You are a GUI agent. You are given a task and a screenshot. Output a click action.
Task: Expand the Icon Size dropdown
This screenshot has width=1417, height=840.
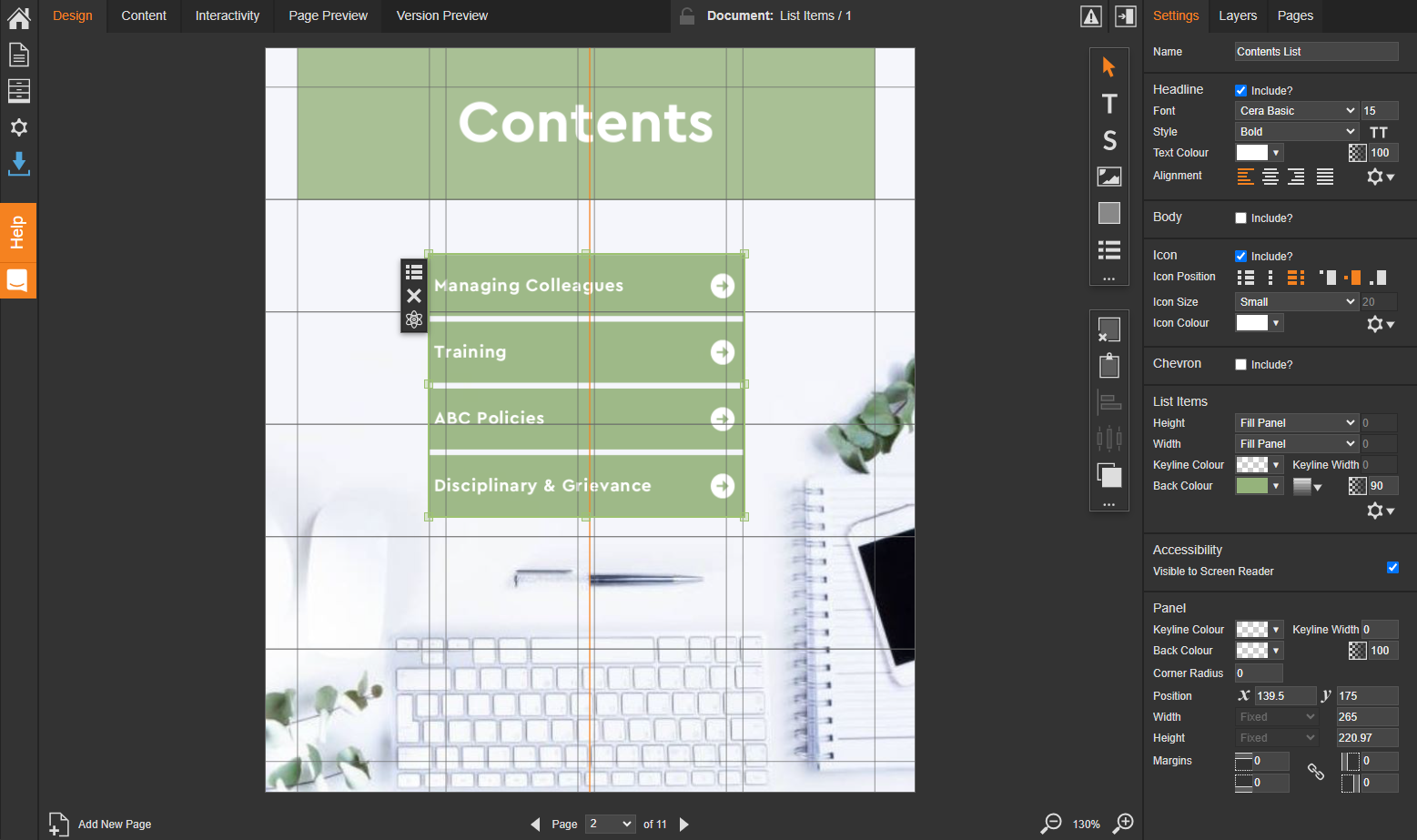pyautogui.click(x=1296, y=302)
